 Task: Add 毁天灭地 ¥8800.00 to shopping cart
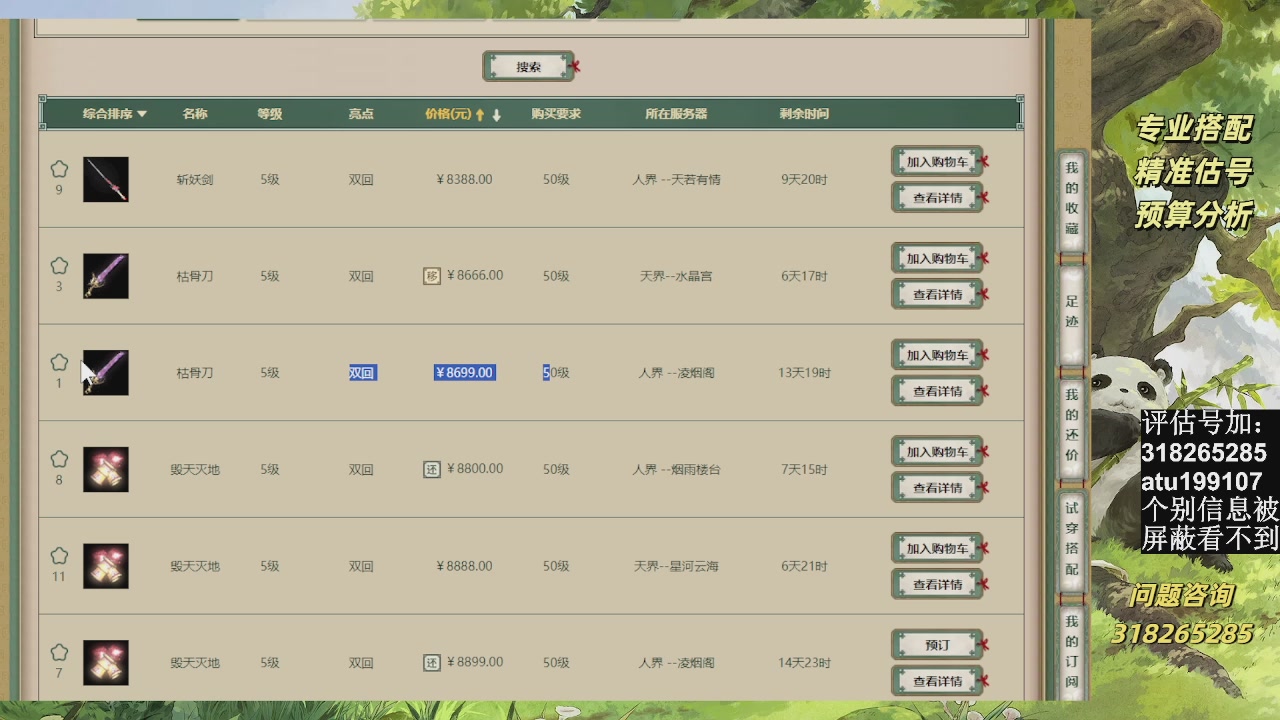coord(937,452)
